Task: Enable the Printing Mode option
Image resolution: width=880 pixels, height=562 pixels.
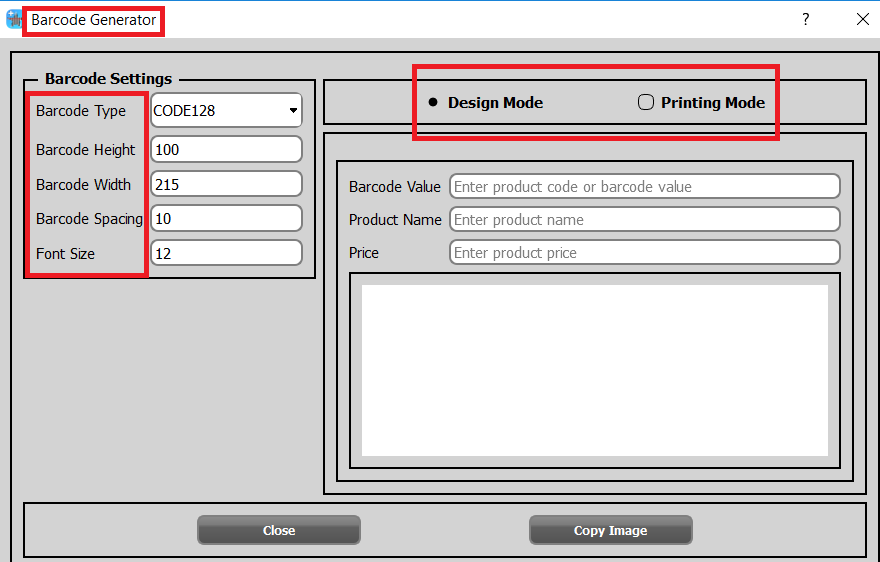Action: click(x=646, y=102)
